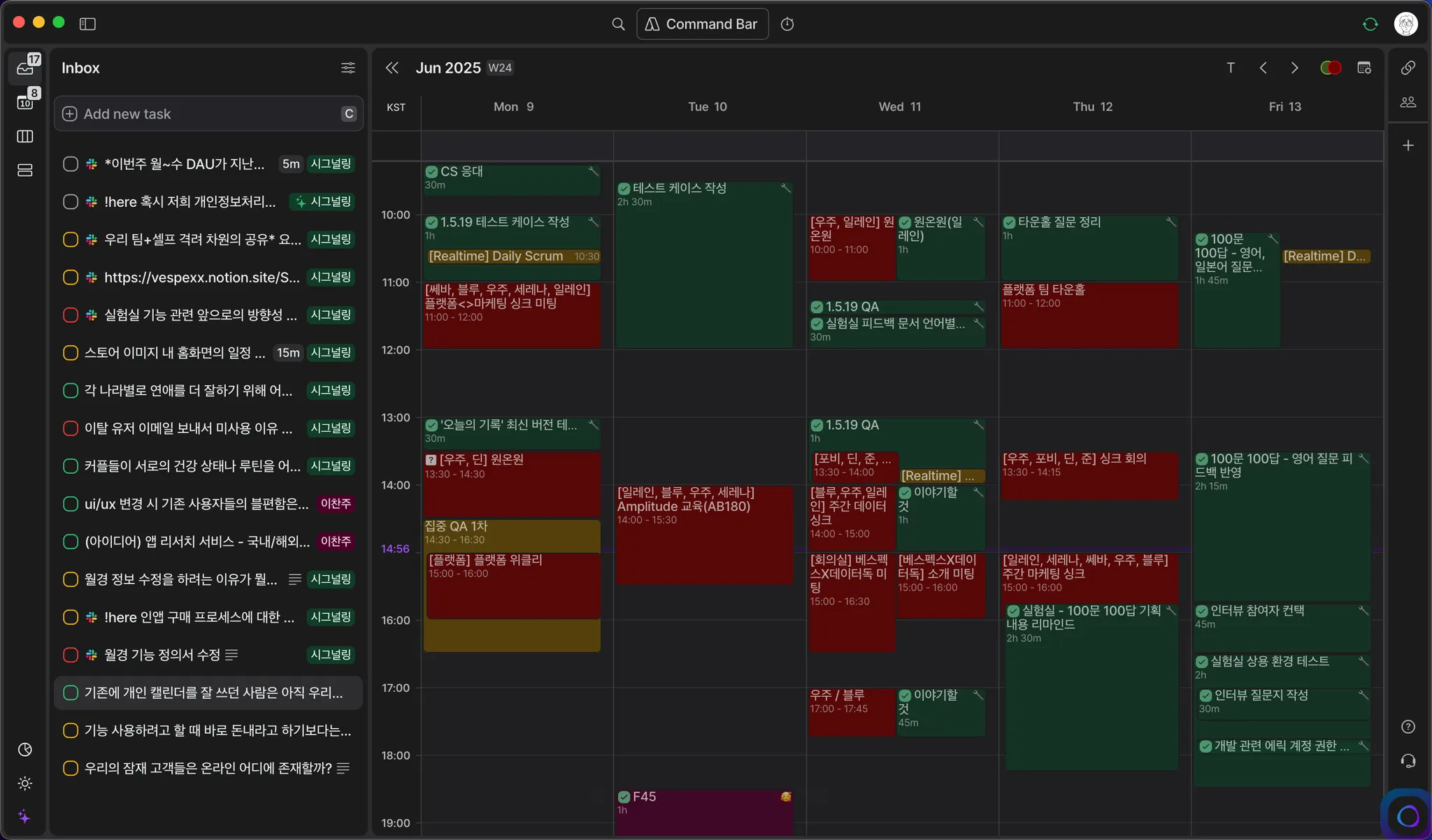Open the Command Bar button
Image resolution: width=1432 pixels, height=840 pixels.
pos(702,24)
